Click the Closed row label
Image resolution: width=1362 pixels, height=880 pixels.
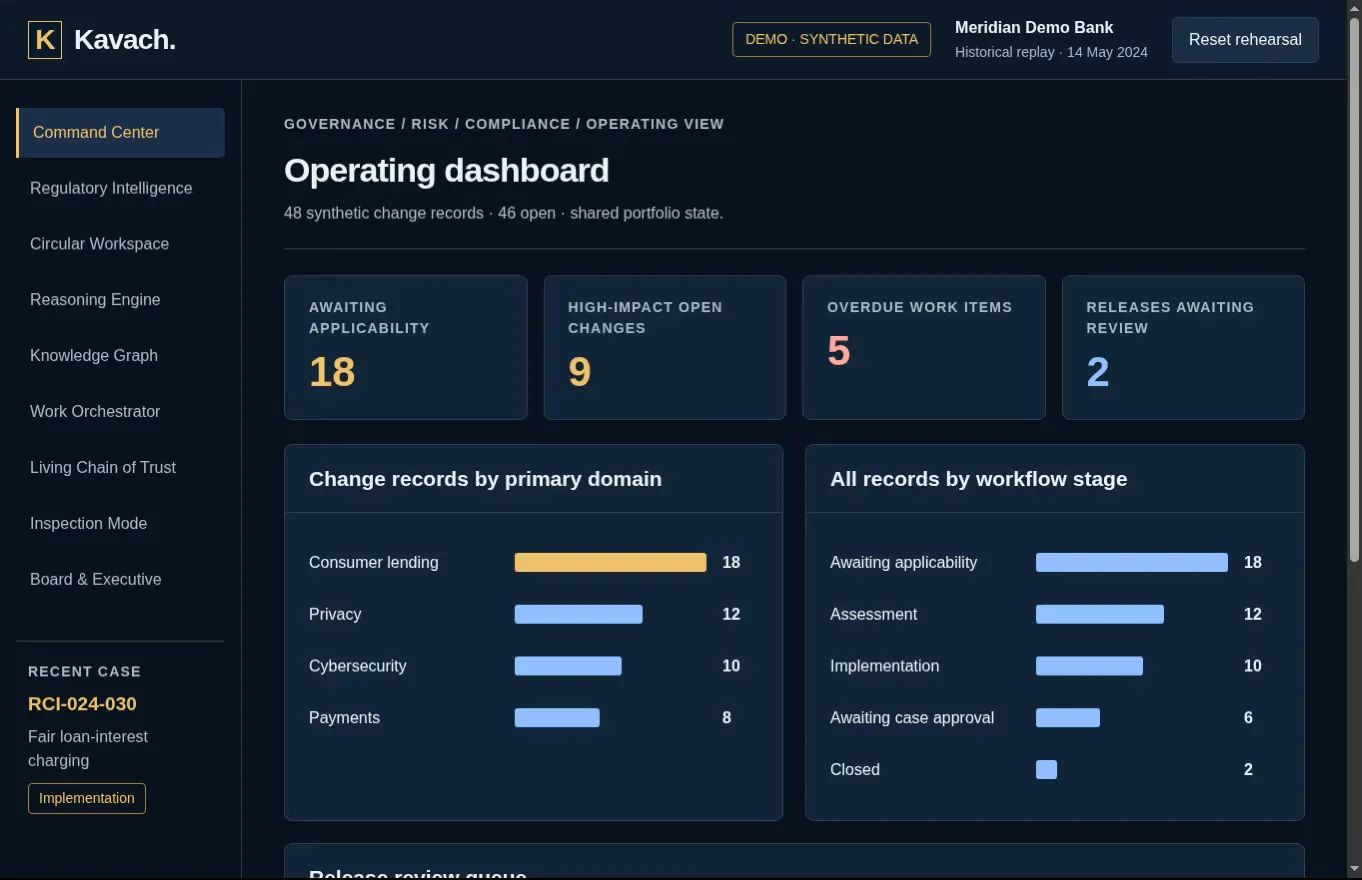(855, 770)
